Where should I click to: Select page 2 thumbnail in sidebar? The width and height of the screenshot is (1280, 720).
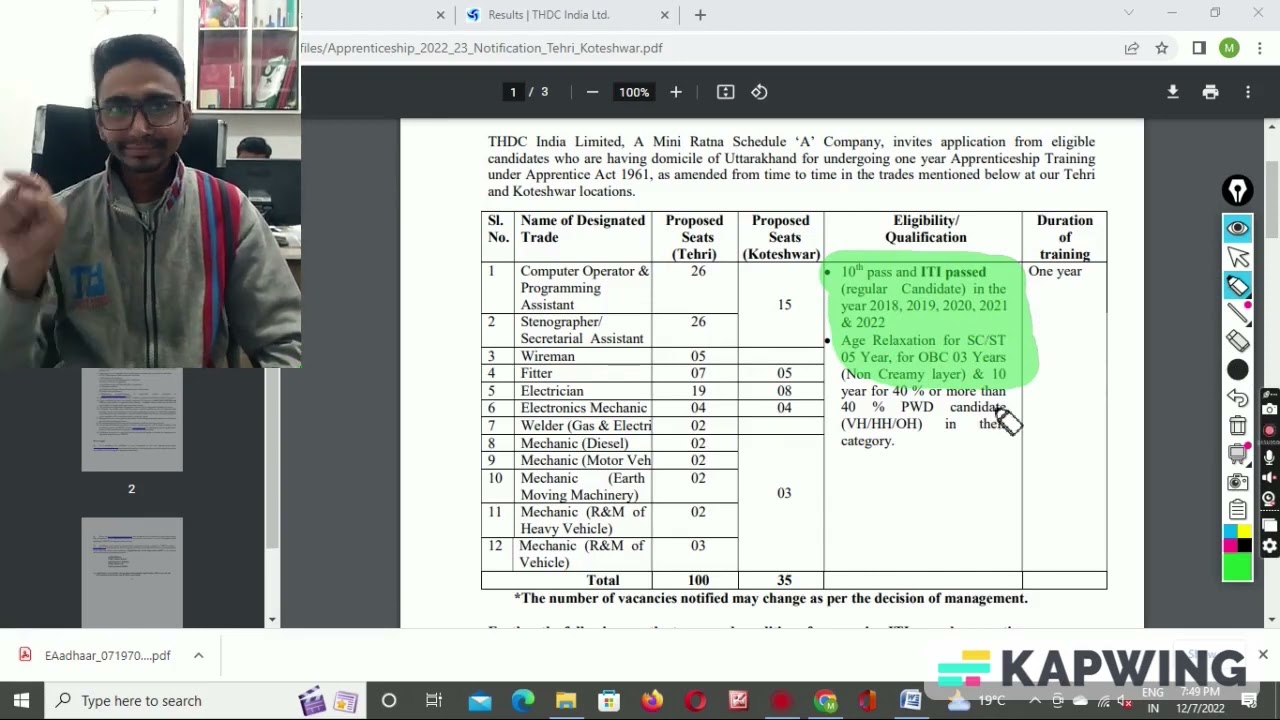click(x=132, y=420)
